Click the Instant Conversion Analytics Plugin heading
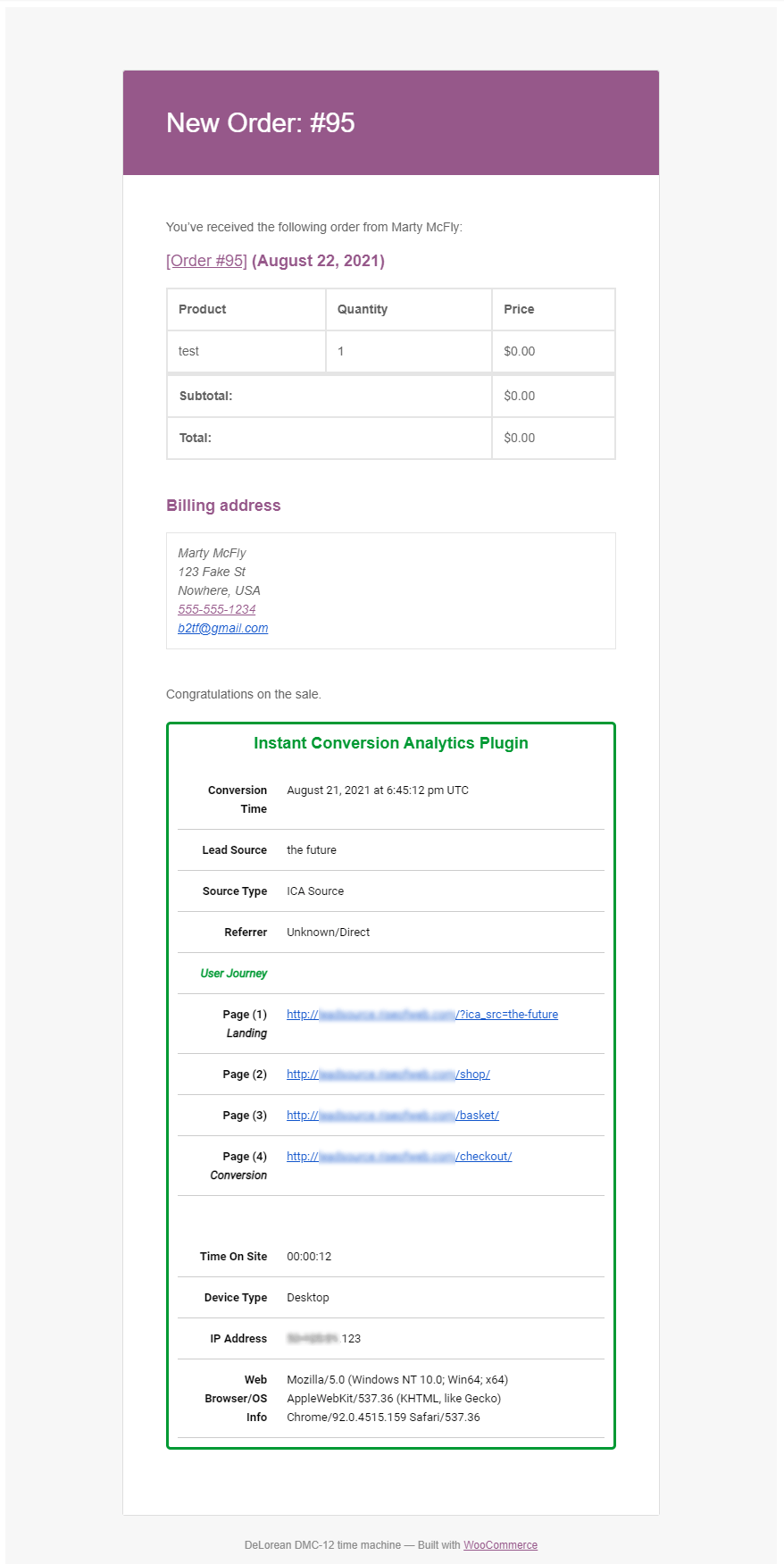784x1564 pixels. tap(391, 743)
